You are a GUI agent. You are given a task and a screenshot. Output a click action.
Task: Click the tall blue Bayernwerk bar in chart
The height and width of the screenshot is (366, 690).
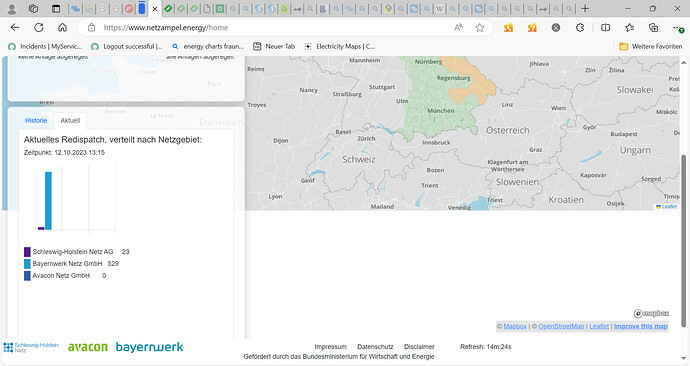click(x=48, y=201)
